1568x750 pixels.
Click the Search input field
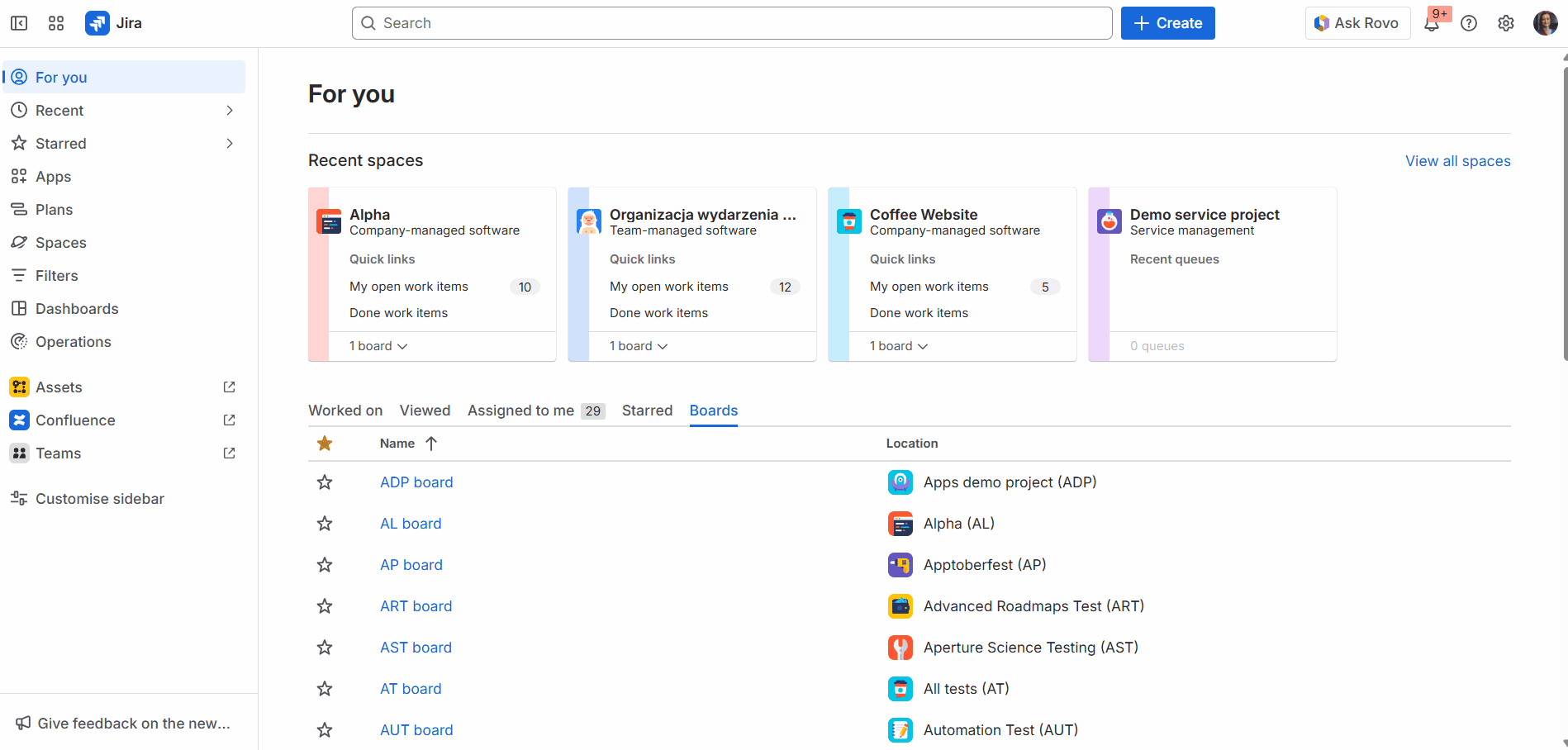(x=732, y=23)
